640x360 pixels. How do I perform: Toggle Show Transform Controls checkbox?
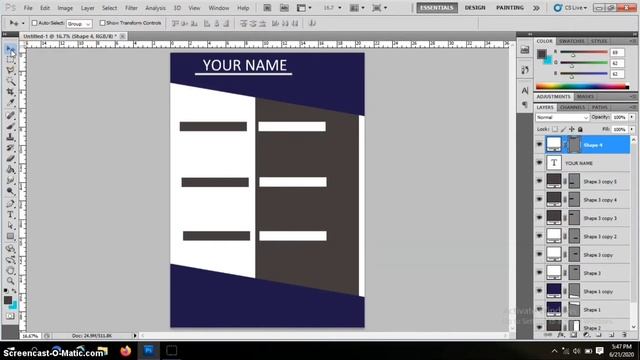pos(102,23)
